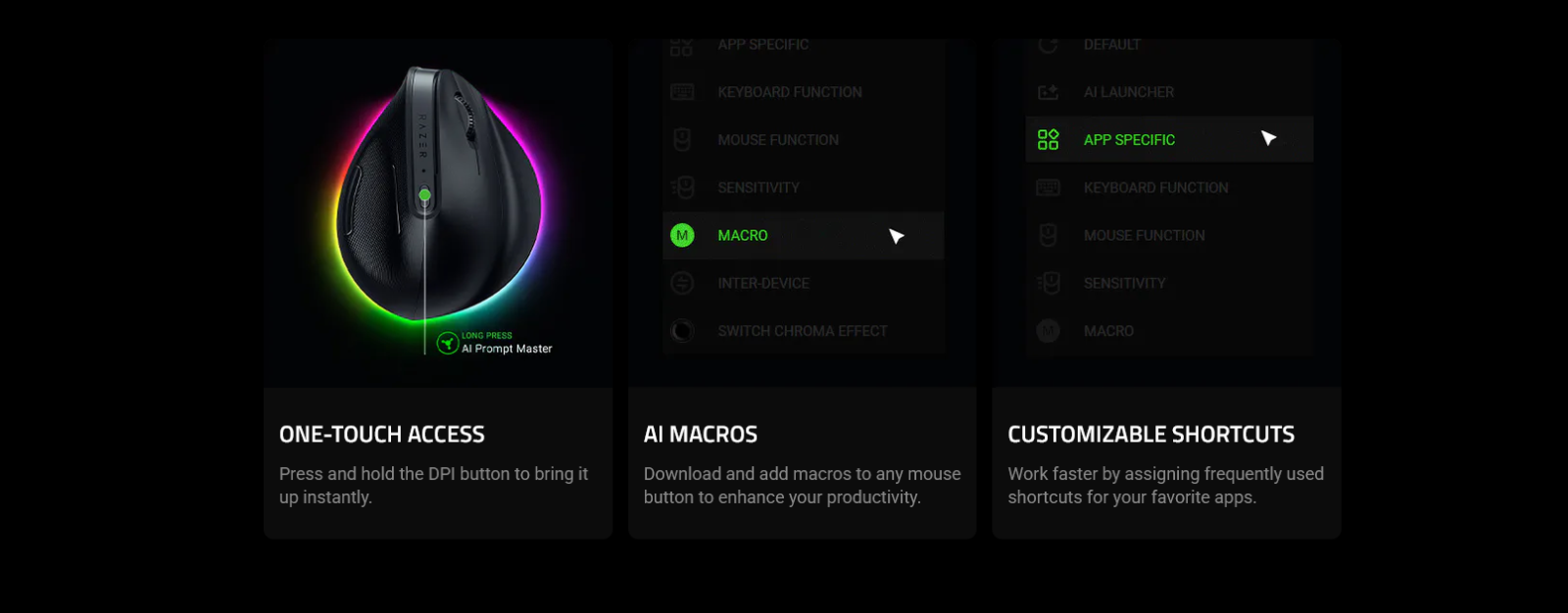
Task: Click the green App Specific grid icon
Action: [x=1048, y=139]
